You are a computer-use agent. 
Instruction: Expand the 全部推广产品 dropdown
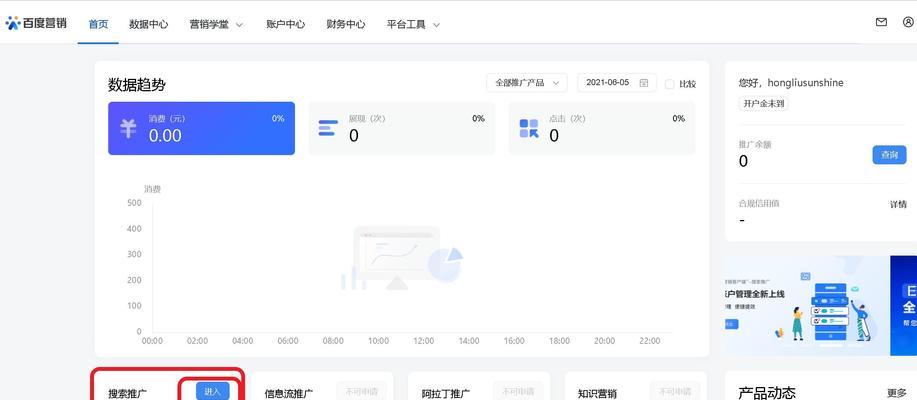[x=527, y=82]
